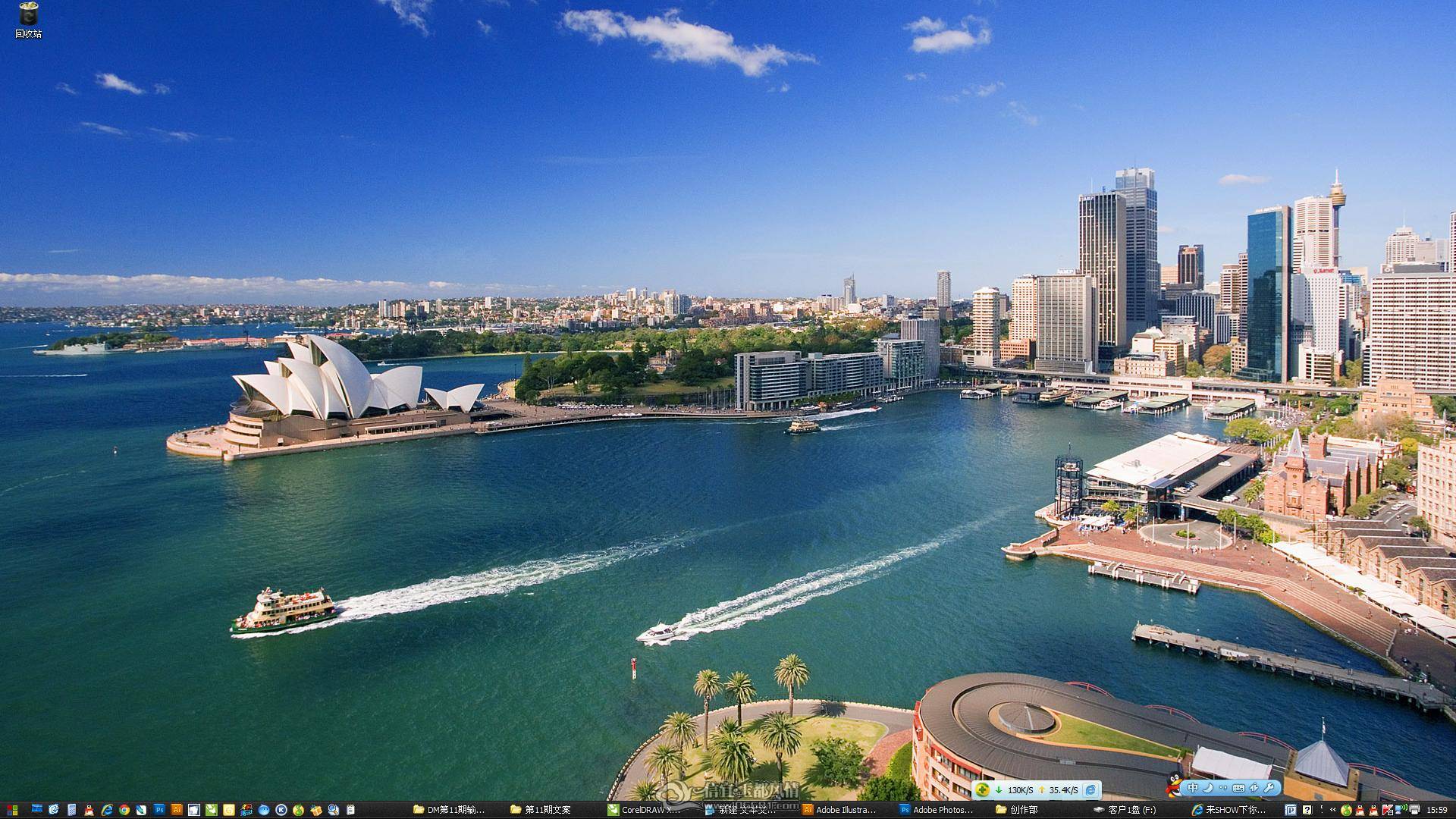Open the notepad icon in quick launch
Screen dimensions: 1456x819
pos(350,810)
